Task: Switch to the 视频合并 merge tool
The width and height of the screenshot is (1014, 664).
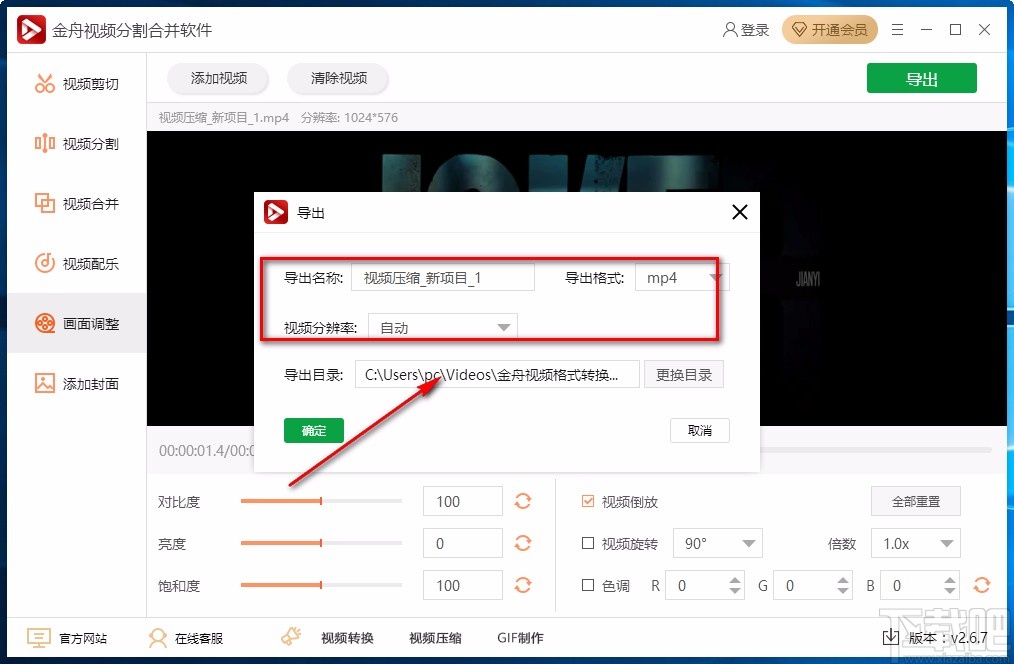Action: 75,204
